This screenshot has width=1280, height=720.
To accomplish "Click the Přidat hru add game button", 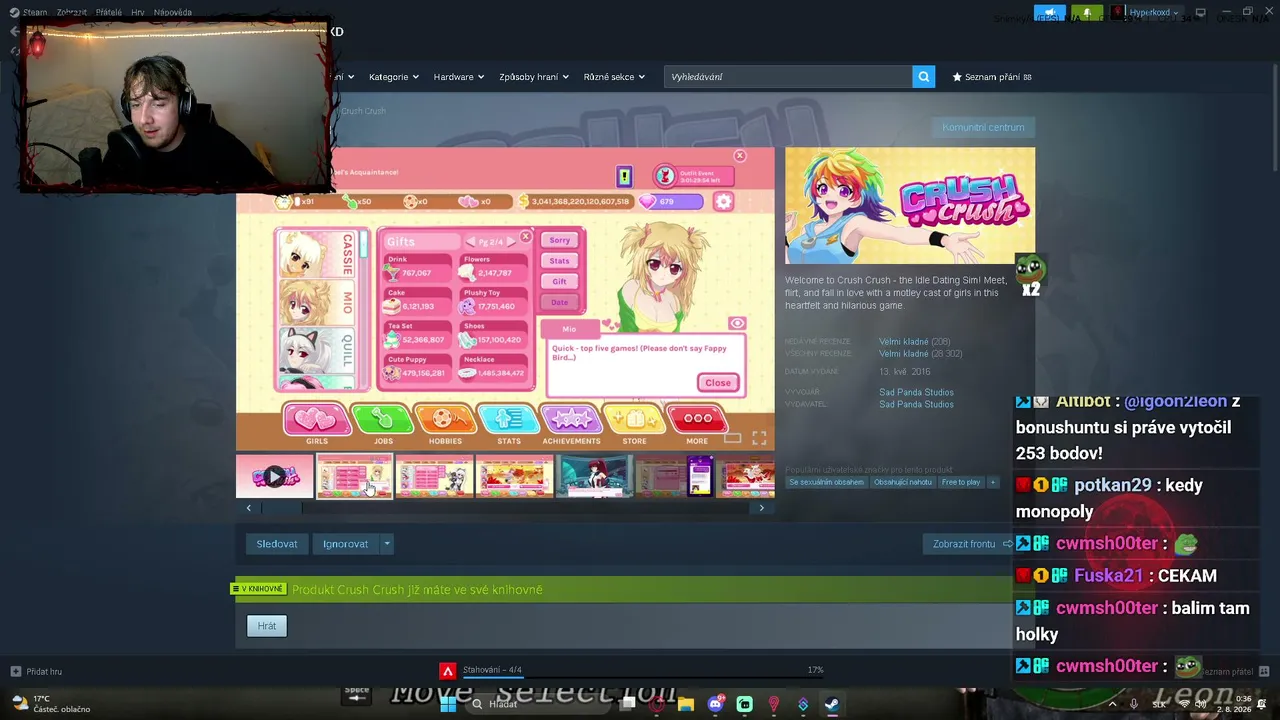I will [x=37, y=671].
